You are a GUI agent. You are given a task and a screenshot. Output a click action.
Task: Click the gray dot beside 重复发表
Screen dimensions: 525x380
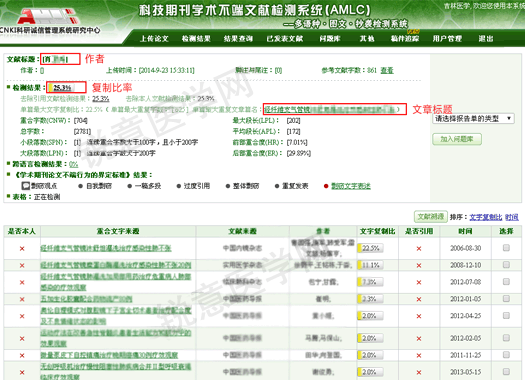[x=277, y=186]
